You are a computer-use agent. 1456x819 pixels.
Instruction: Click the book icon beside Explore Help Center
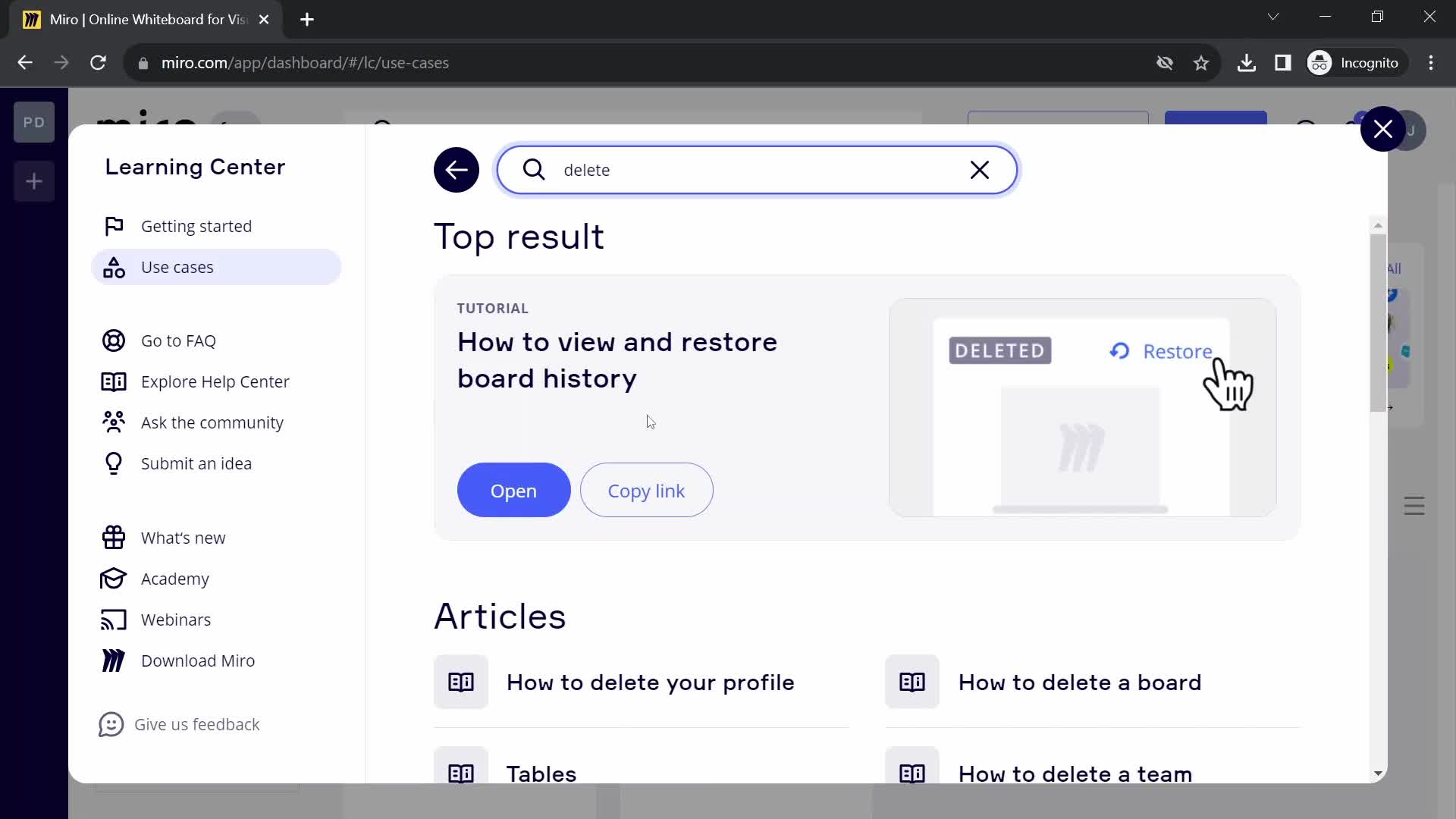(114, 381)
